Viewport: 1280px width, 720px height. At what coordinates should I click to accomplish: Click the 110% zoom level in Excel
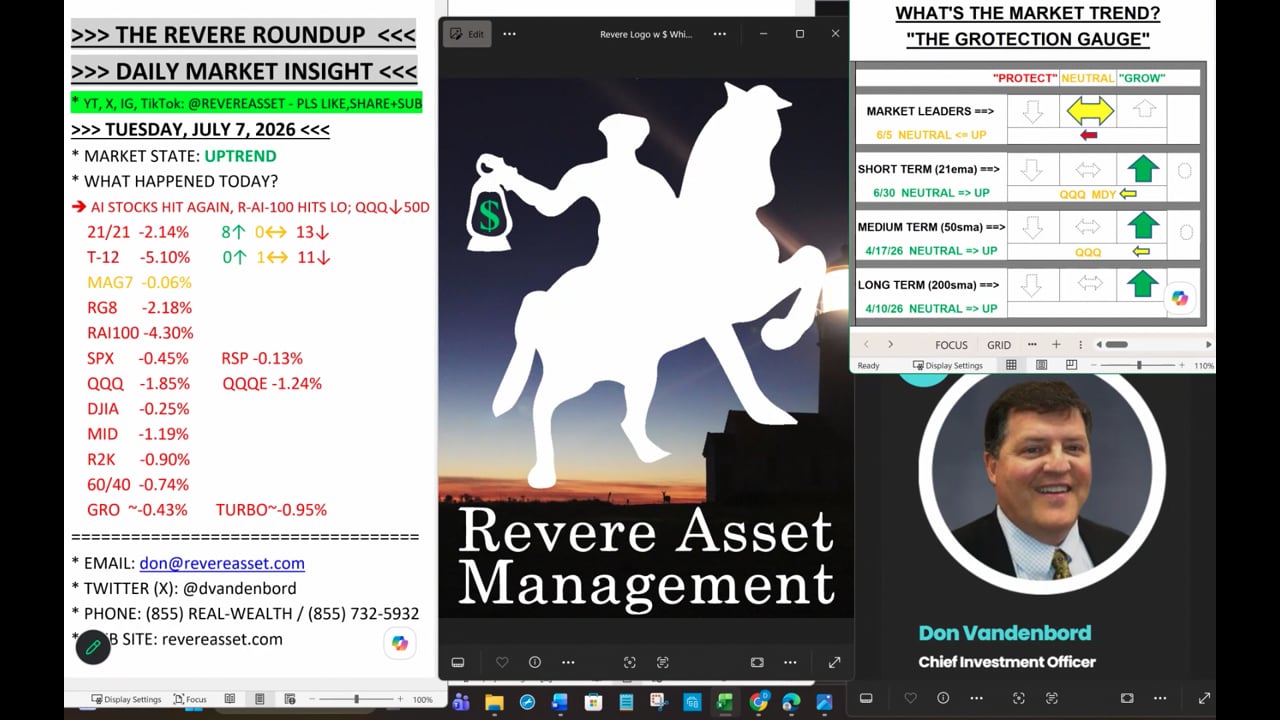tap(1204, 366)
